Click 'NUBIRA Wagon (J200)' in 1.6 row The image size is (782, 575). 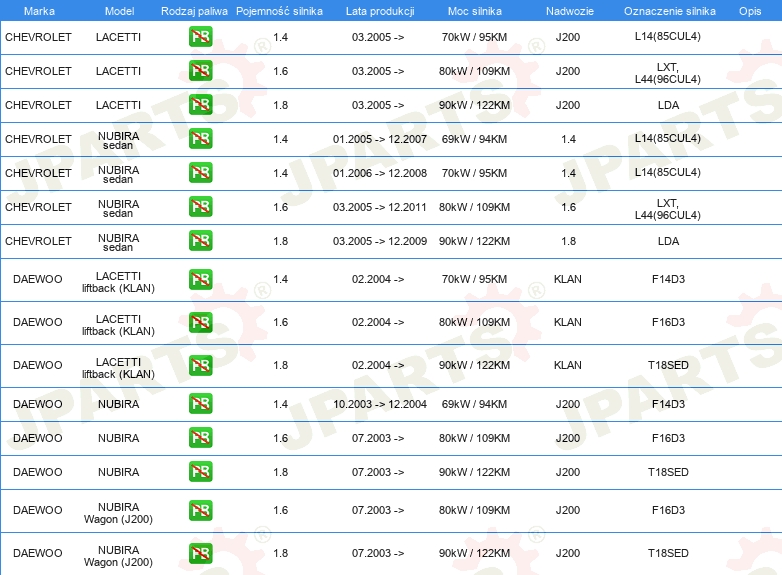pos(118,513)
